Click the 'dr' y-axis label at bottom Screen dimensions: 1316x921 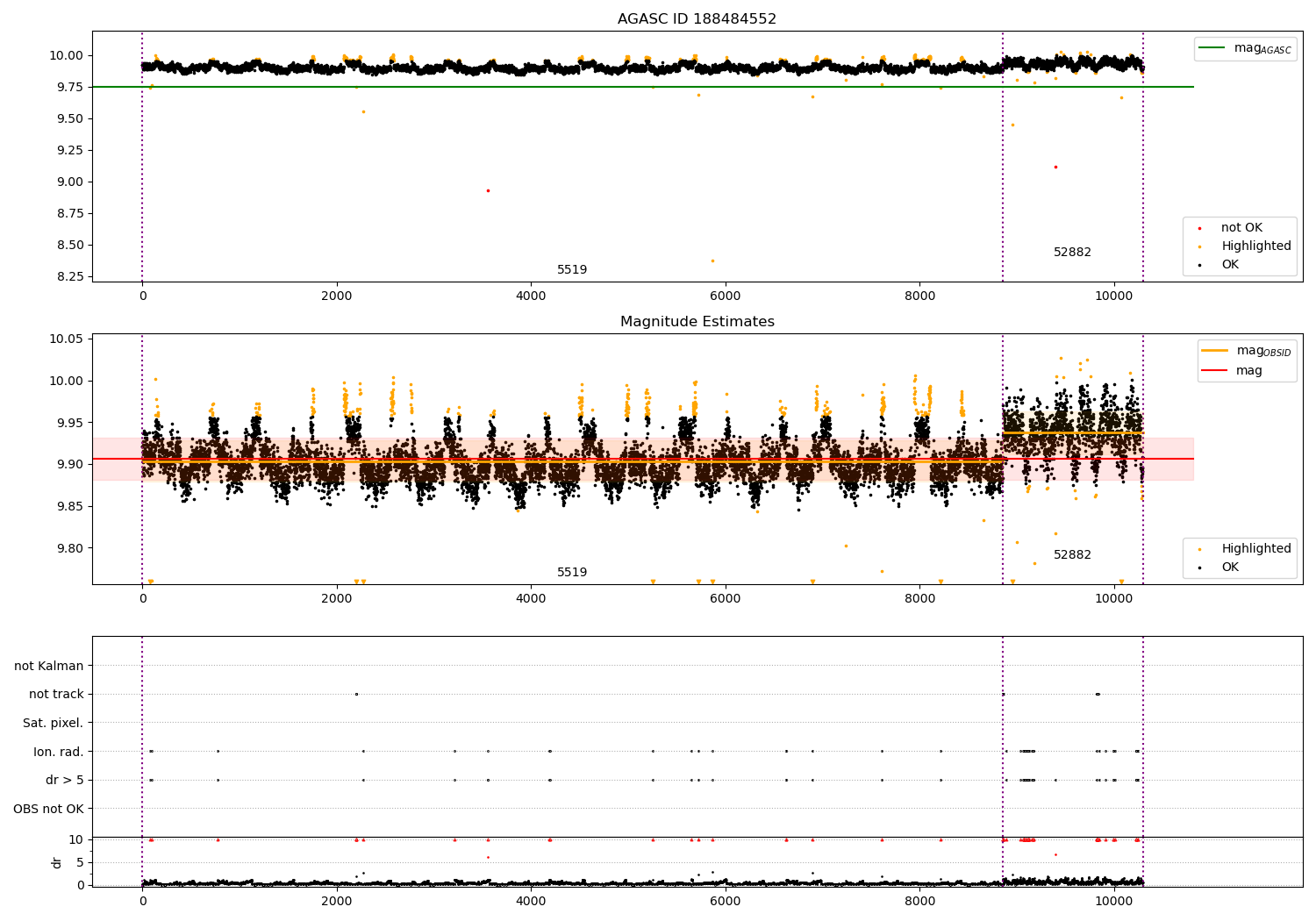(57, 862)
